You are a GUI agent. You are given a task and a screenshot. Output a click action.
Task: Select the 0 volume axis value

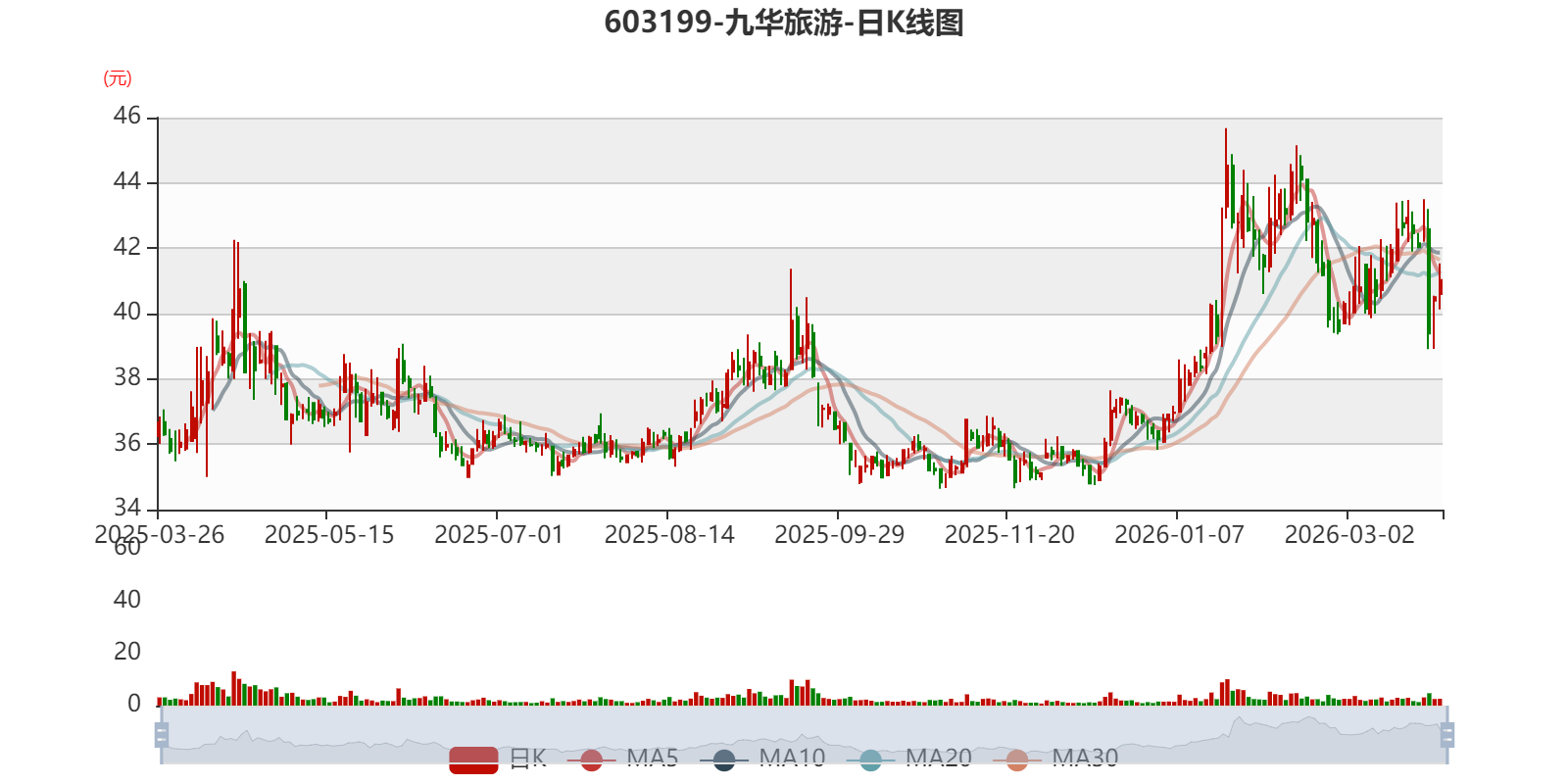(x=134, y=704)
